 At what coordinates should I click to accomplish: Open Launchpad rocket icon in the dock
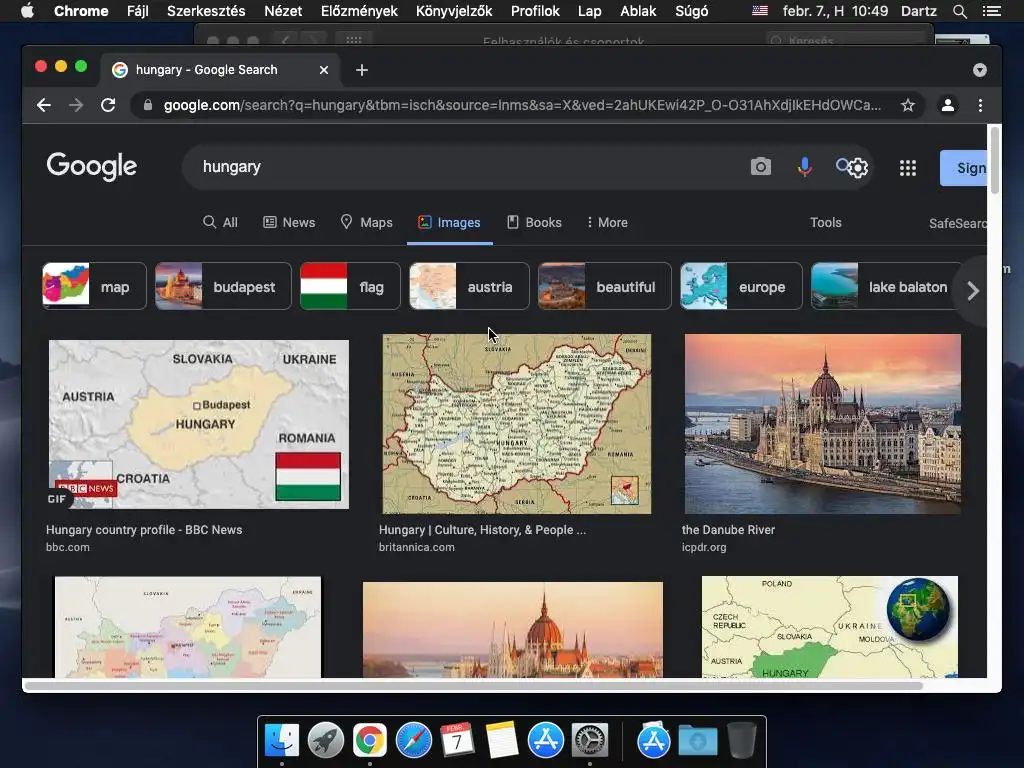326,741
